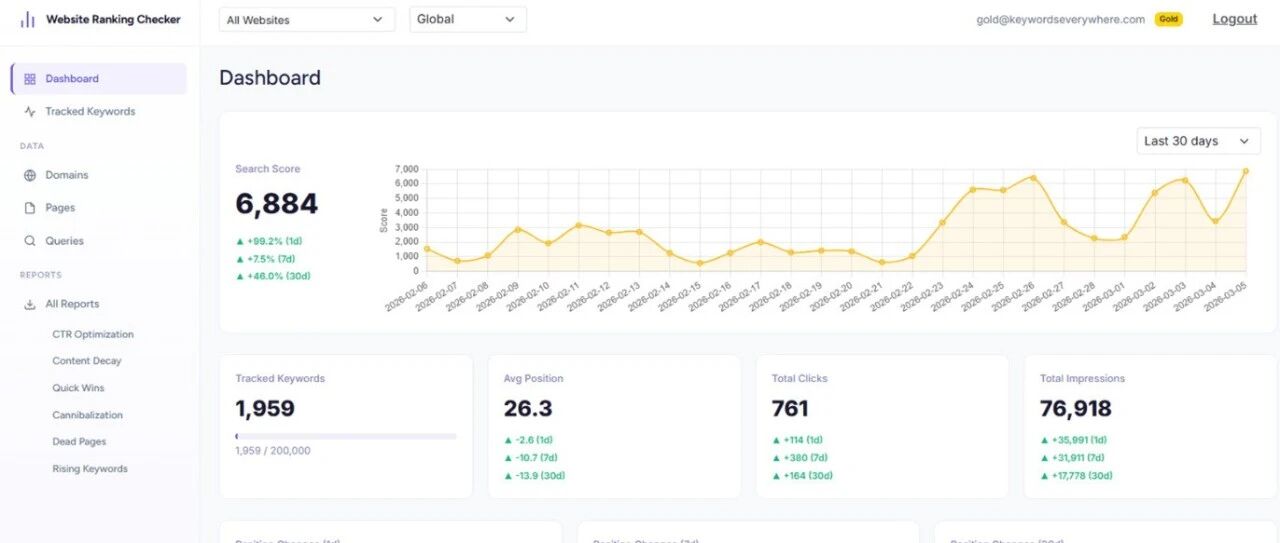Screen dimensions: 1280x543
Task: Click the gold@keywordseverywhere.com account email
Action: 1061,19
